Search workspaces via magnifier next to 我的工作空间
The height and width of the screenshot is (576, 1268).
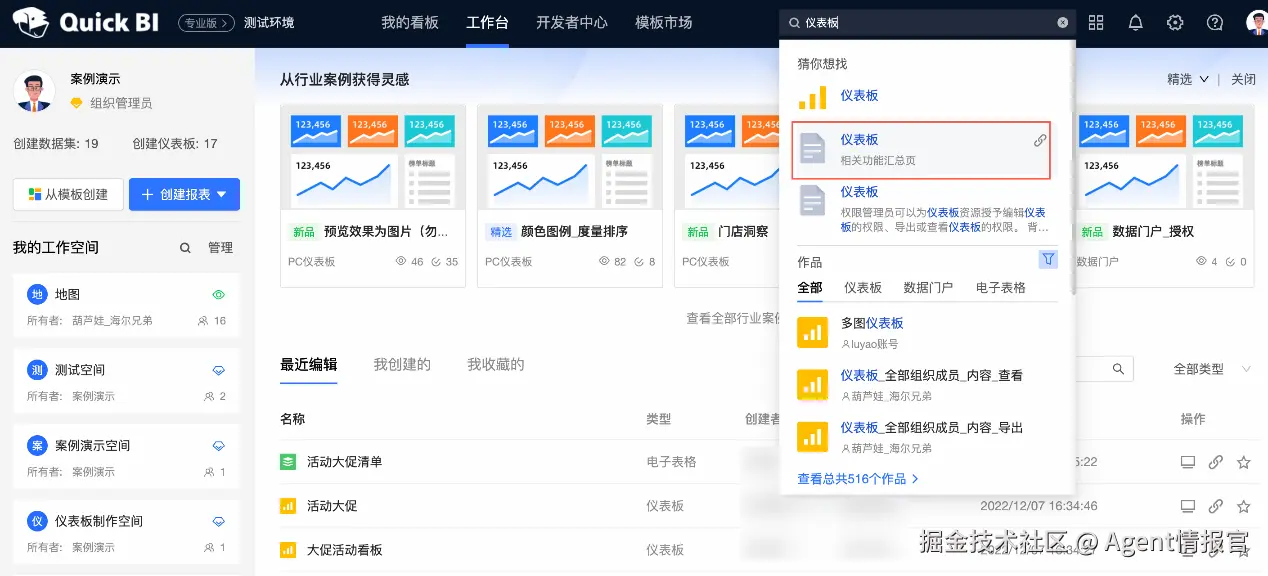(x=185, y=248)
